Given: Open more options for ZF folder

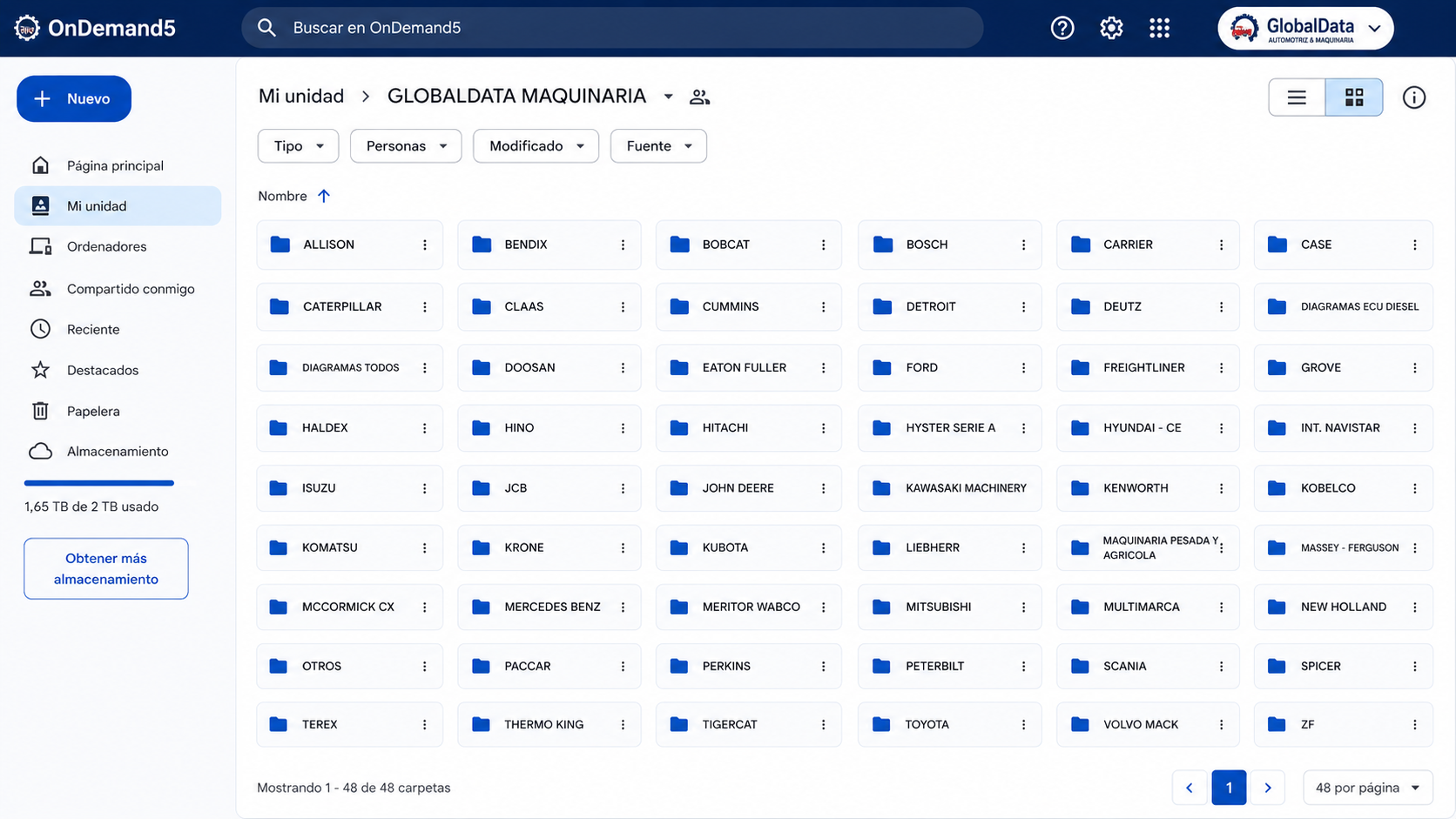Looking at the screenshot, I should 1414,724.
